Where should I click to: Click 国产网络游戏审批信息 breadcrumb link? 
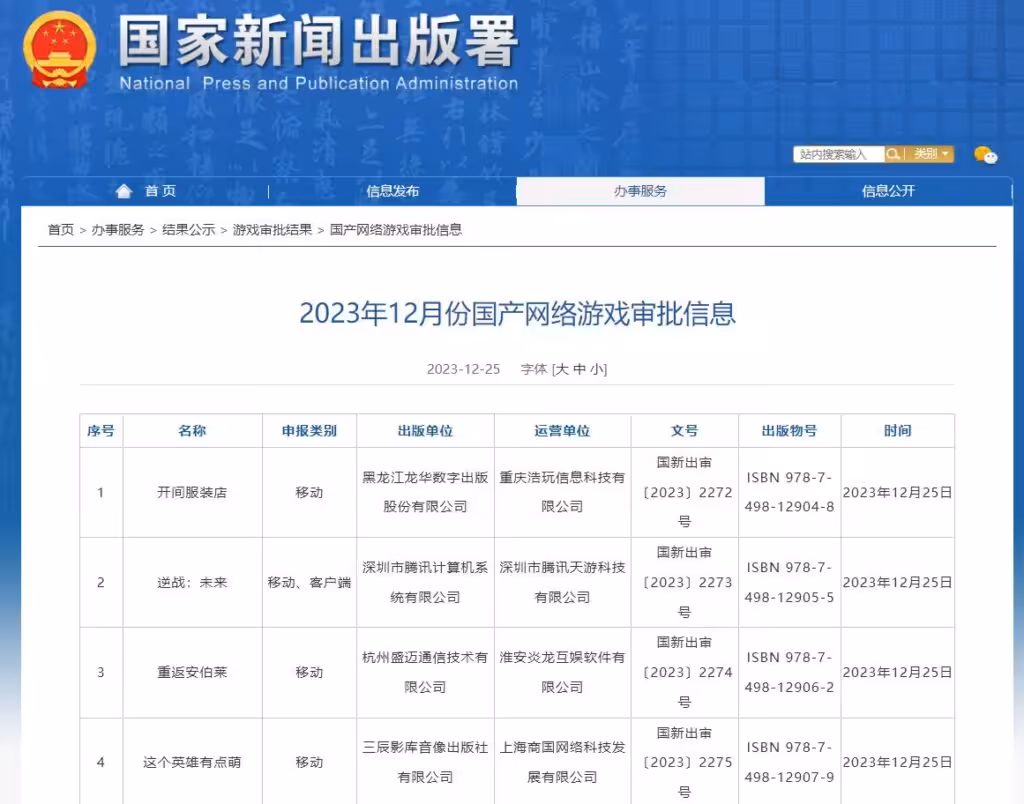pos(396,230)
